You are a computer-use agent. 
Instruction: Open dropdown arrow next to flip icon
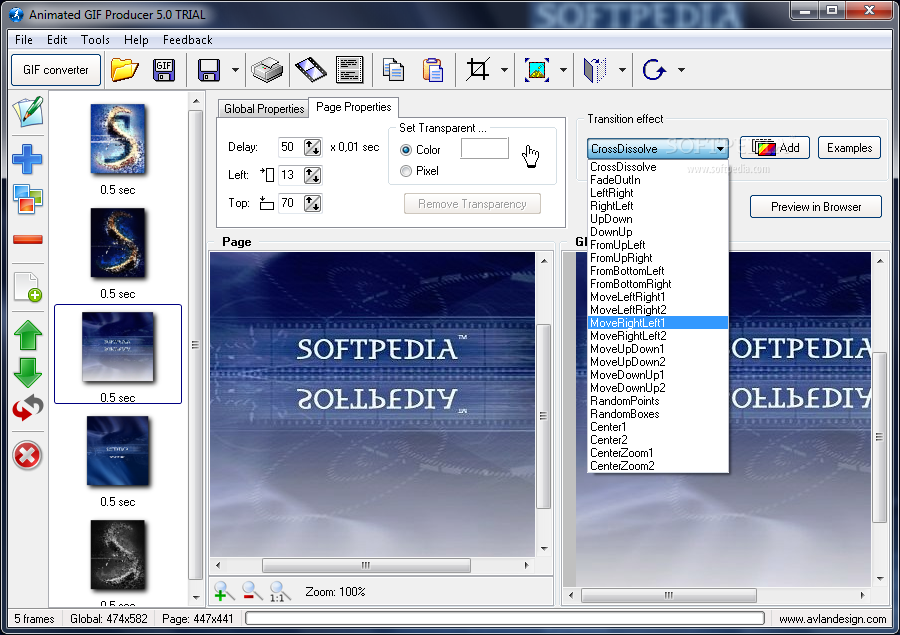(x=622, y=70)
